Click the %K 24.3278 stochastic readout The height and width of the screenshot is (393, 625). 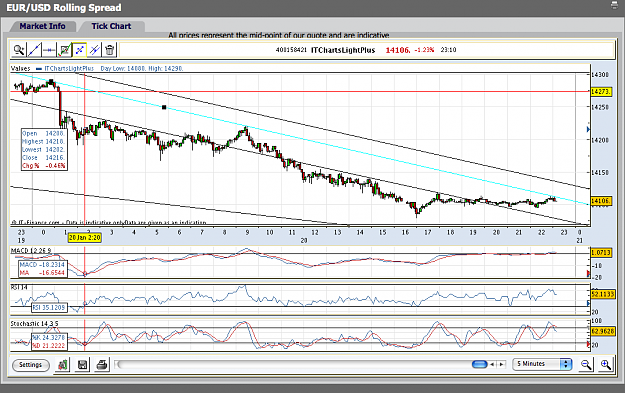(49, 338)
